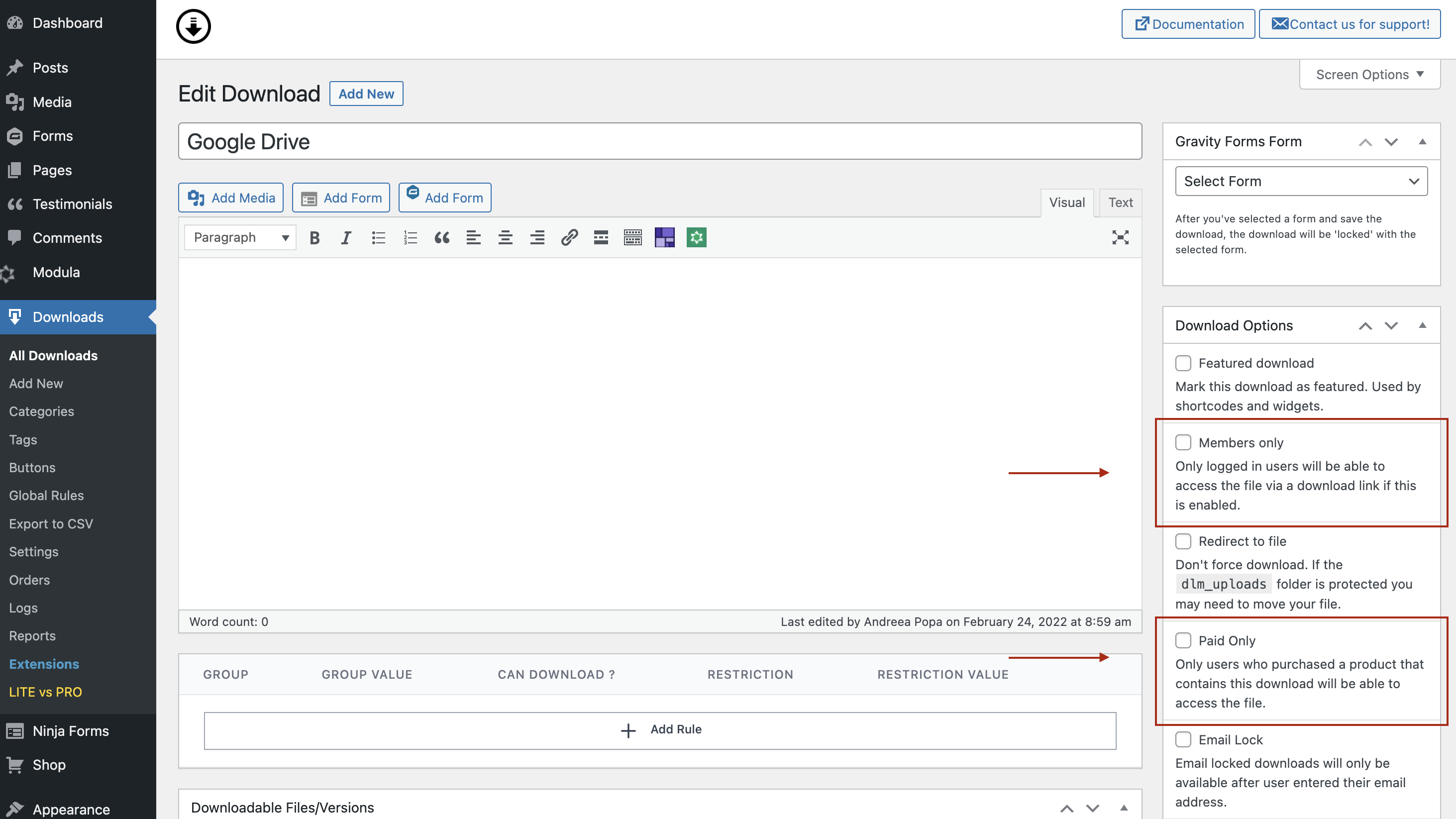1456x819 pixels.
Task: Enable the Members Only checkbox
Action: pyautogui.click(x=1183, y=442)
